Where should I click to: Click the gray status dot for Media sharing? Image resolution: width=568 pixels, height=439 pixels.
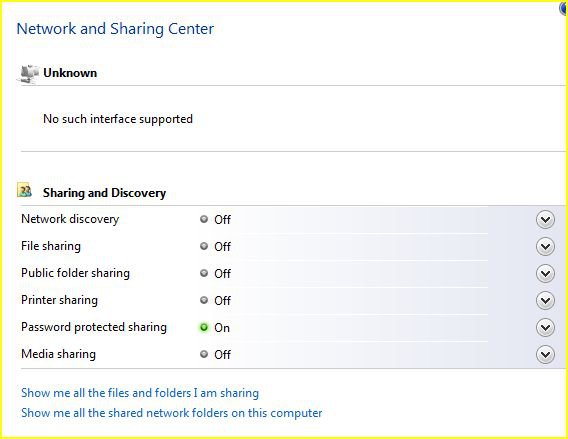coord(204,354)
